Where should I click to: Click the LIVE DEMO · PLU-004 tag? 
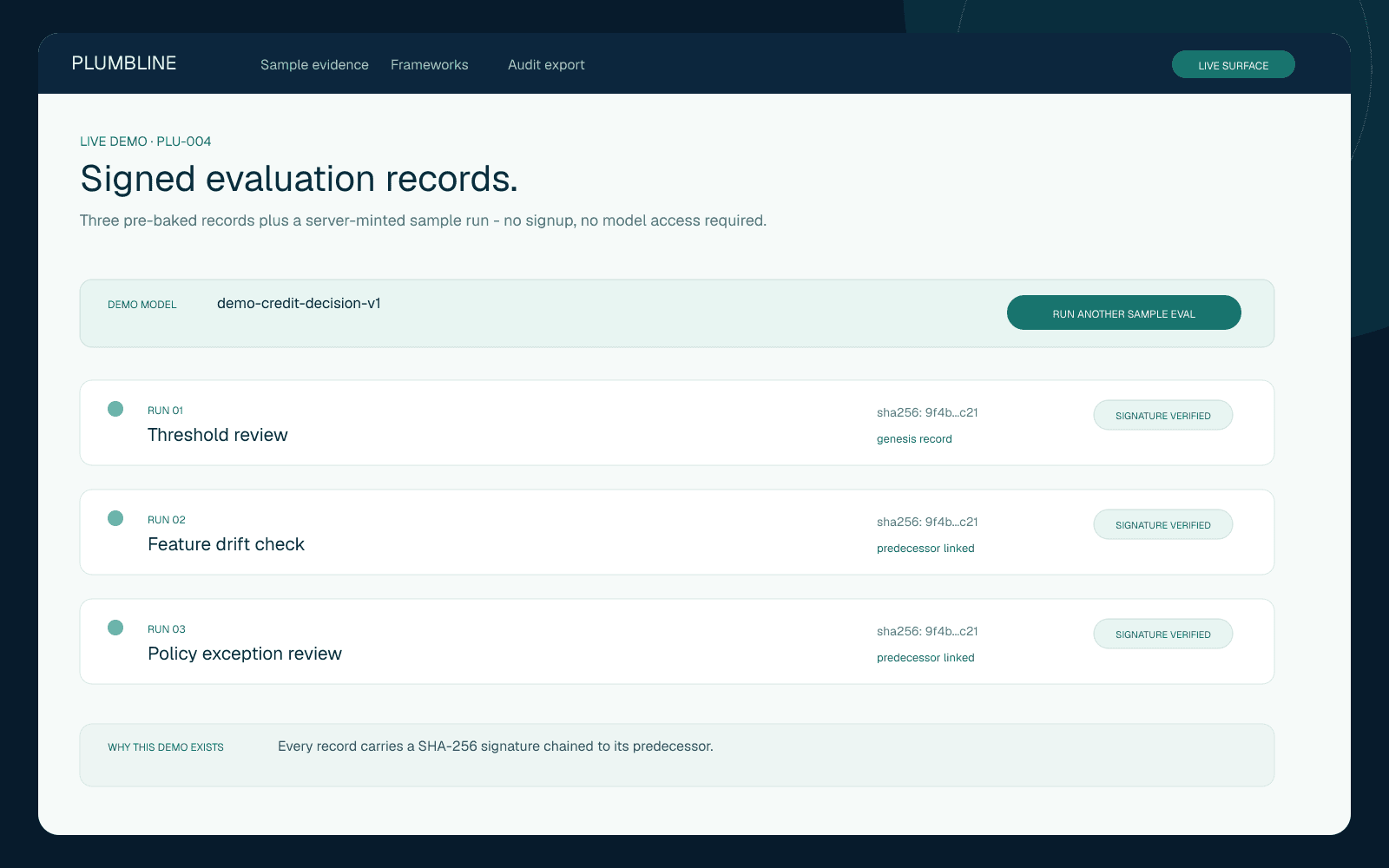tap(146, 141)
